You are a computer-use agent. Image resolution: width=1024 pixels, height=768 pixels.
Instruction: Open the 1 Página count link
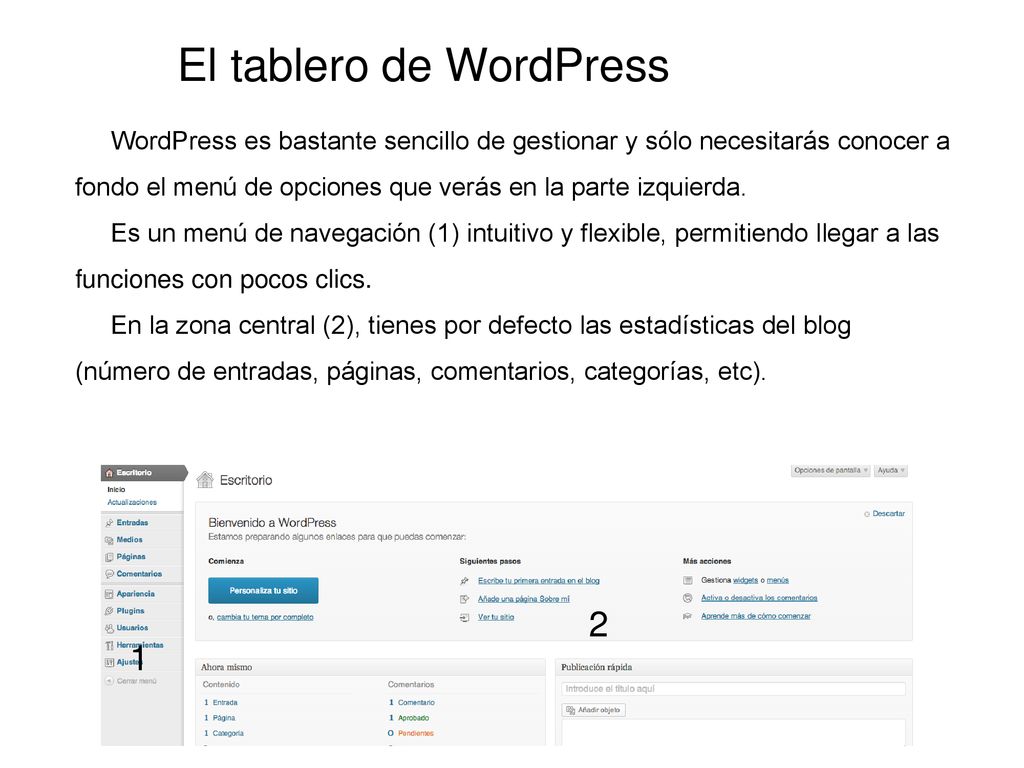(x=219, y=718)
